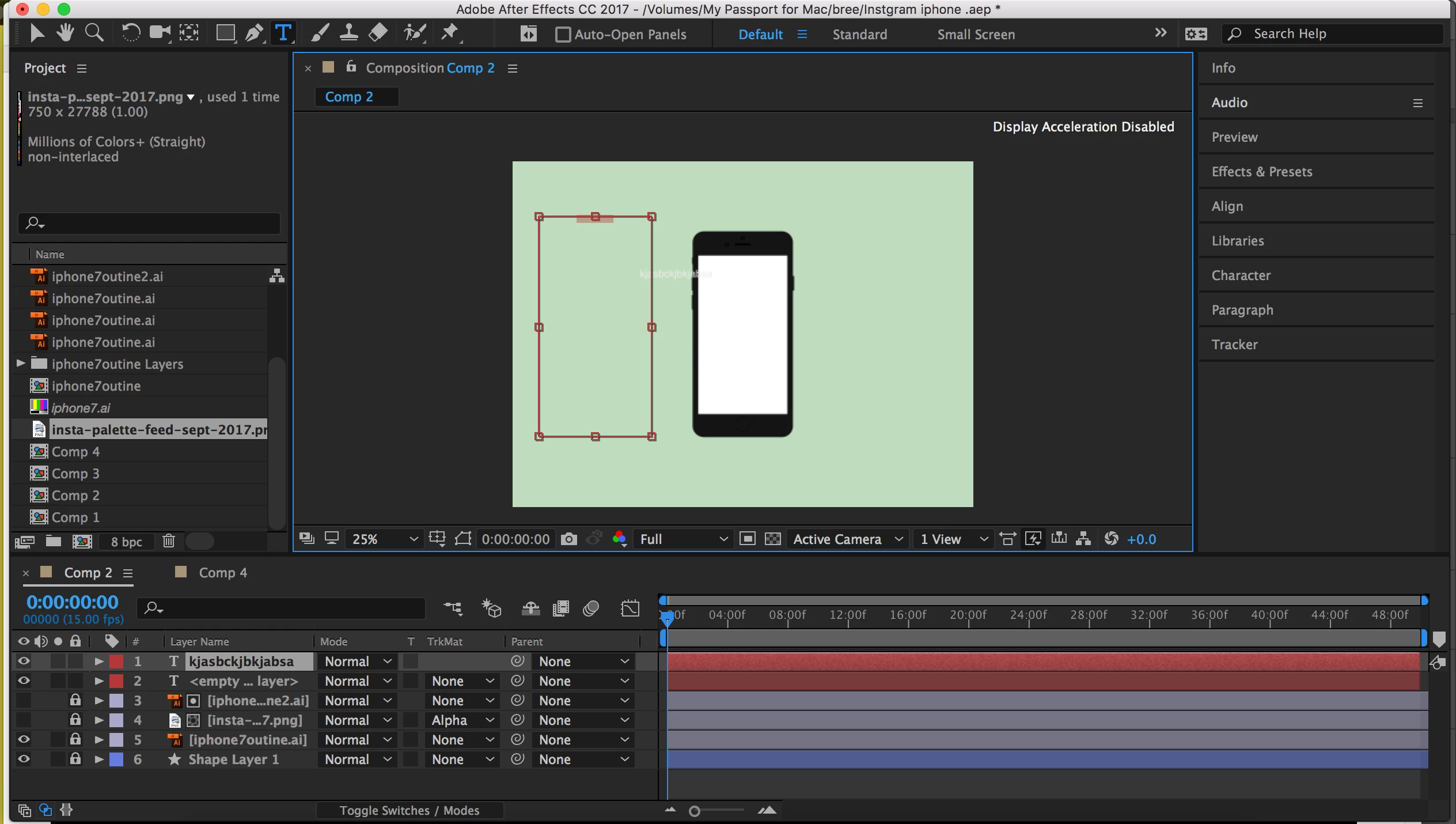This screenshot has width=1456, height=824.
Task: Click the Take Snapshot camera icon
Action: tap(568, 539)
